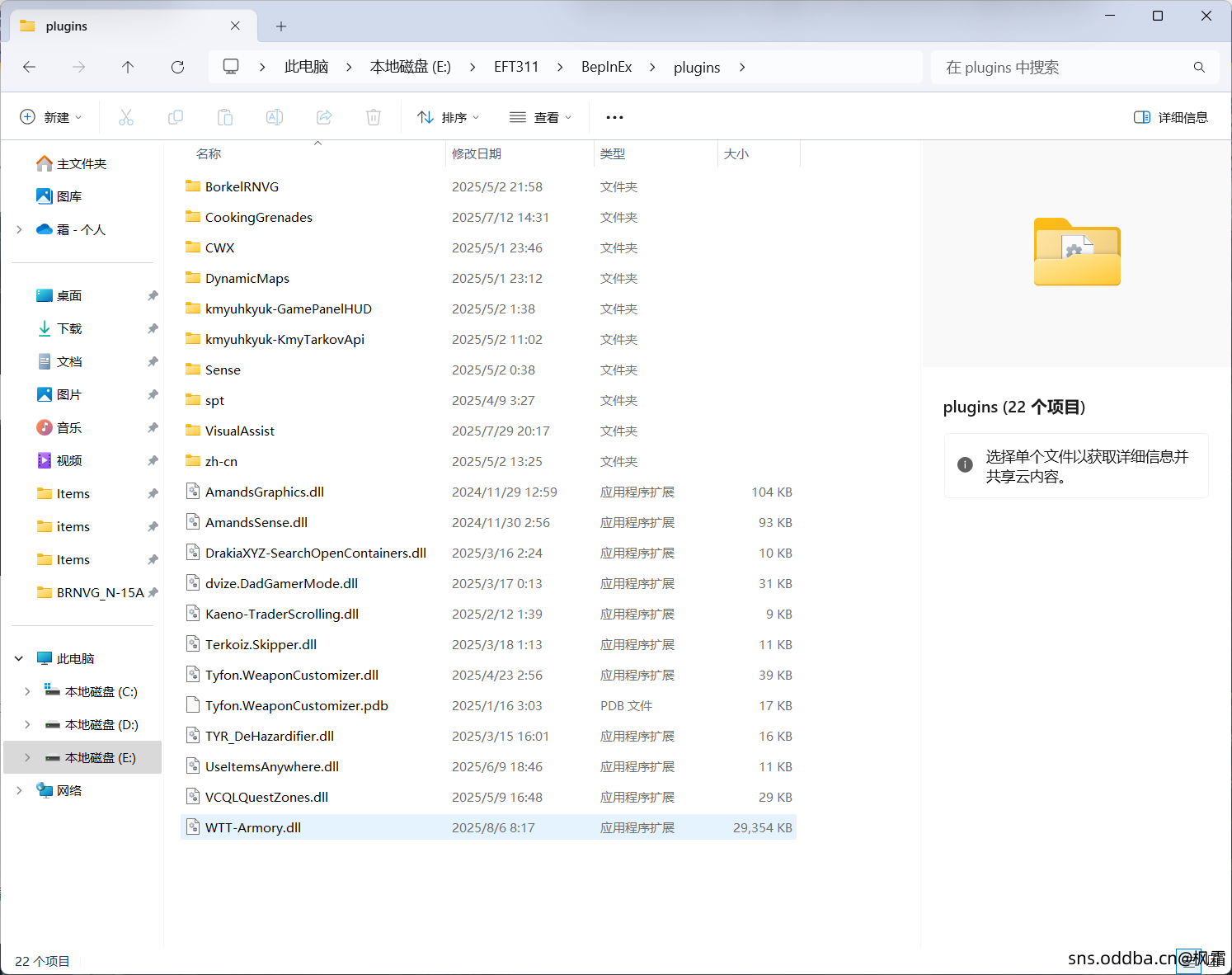Select the WTT-Armory.dll file
Image resolution: width=1232 pixels, height=975 pixels.
[253, 827]
